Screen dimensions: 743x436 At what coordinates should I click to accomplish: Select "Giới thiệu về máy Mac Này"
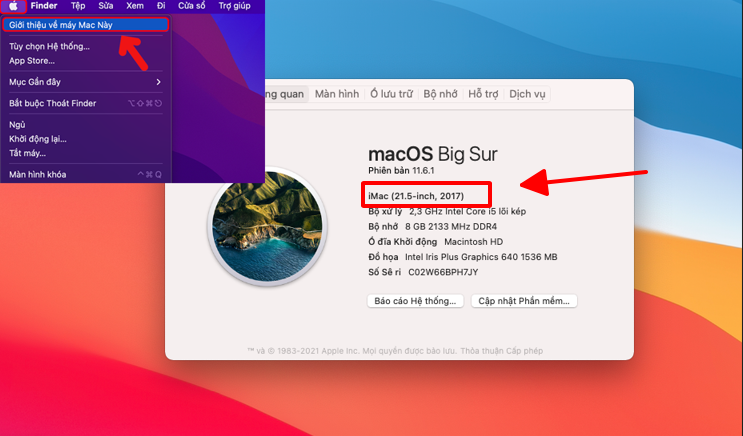point(60,23)
